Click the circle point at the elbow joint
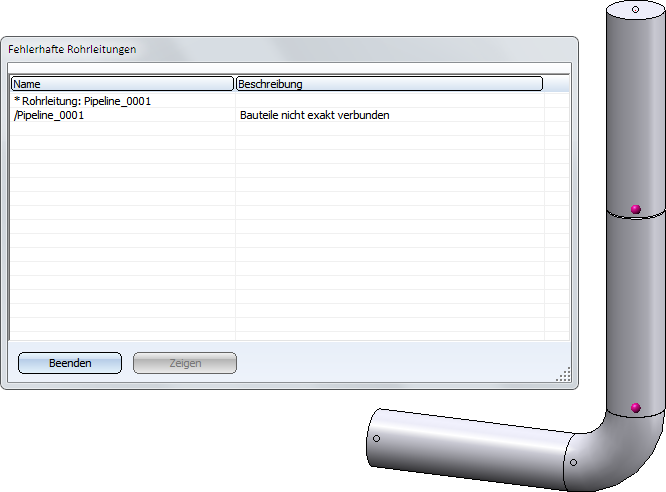Viewport: 666px width, 492px height. [x=573, y=462]
